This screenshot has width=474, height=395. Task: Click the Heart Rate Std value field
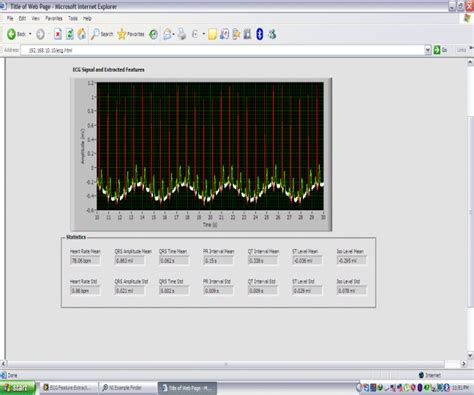point(85,291)
